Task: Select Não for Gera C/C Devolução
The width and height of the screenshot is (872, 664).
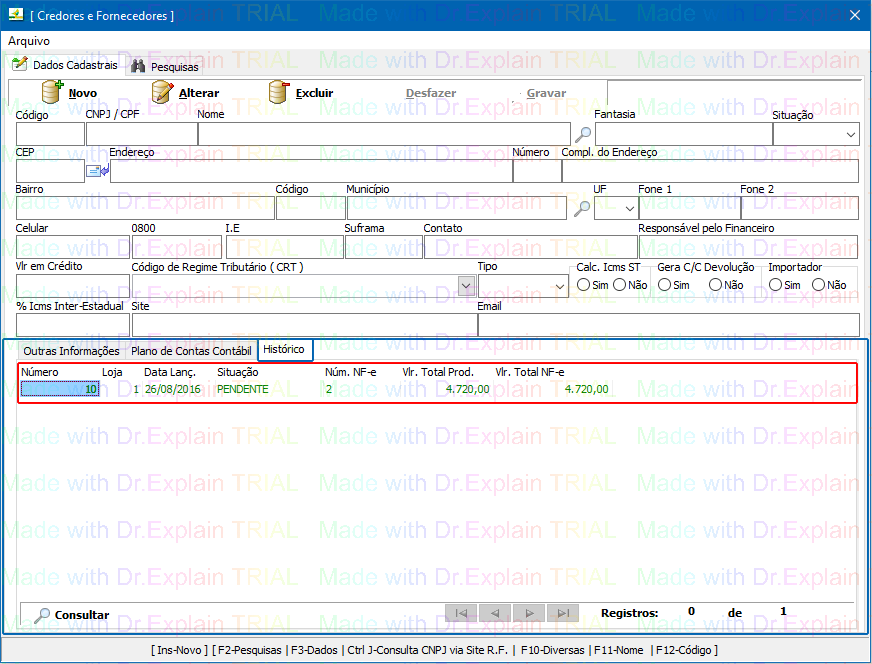Action: pos(715,285)
